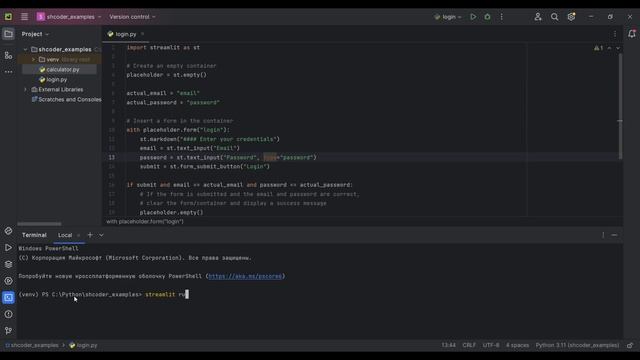Screen dimensions: 640x360
Task: Change the 4 spaces indent setting
Action: point(517,345)
